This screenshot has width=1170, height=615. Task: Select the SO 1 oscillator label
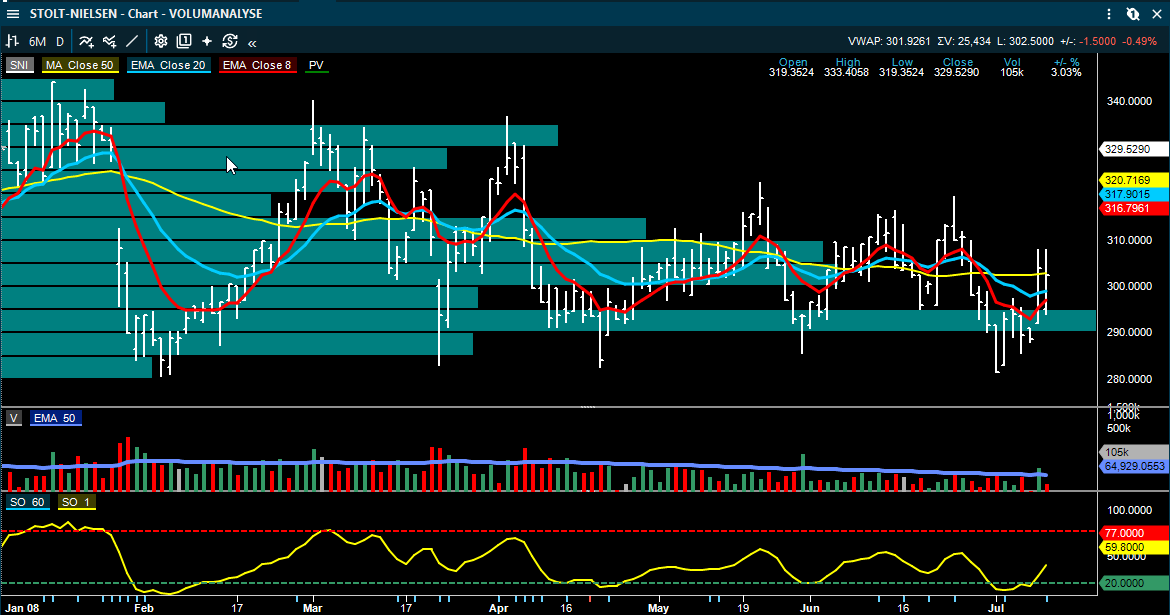tap(76, 502)
